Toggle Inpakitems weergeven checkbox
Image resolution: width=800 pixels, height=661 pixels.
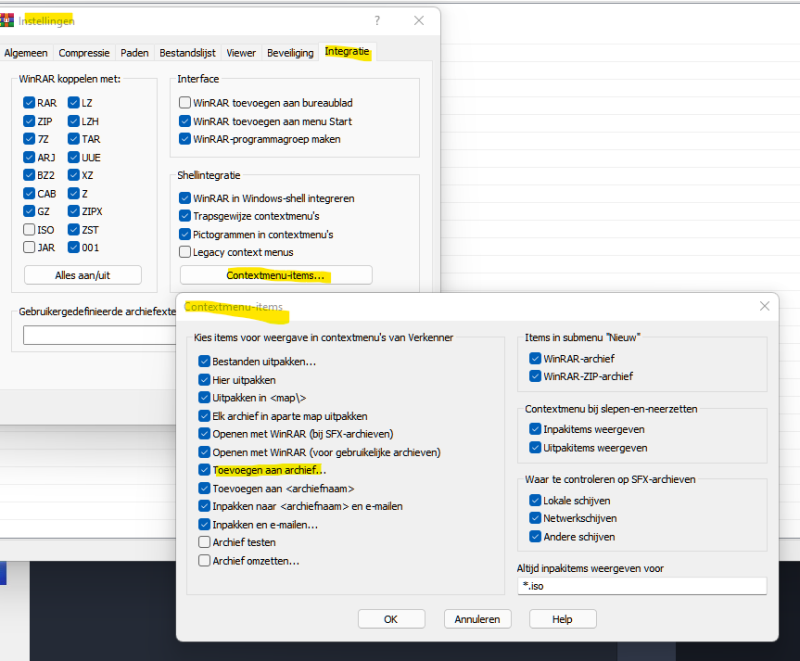click(x=535, y=429)
